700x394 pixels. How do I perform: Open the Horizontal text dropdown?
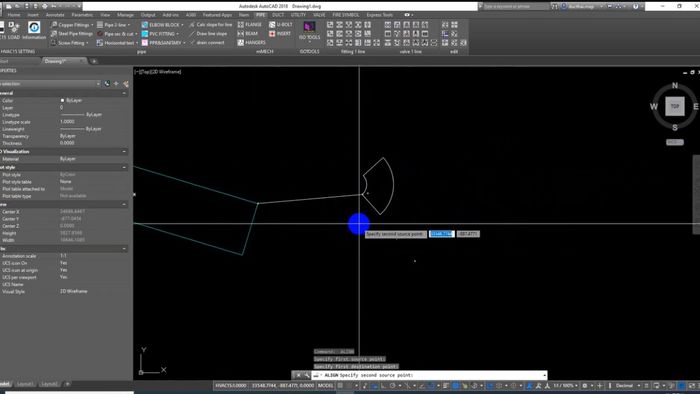(117, 43)
